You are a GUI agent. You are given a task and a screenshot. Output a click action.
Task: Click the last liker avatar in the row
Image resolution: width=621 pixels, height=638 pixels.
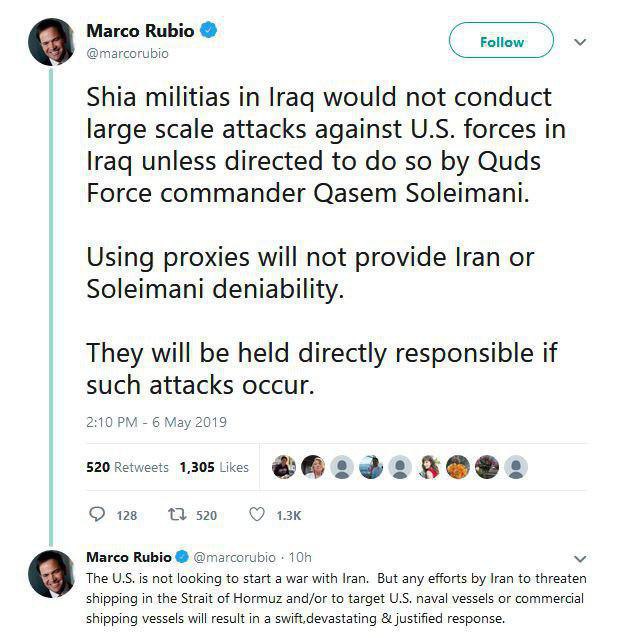pyautogui.click(x=515, y=467)
